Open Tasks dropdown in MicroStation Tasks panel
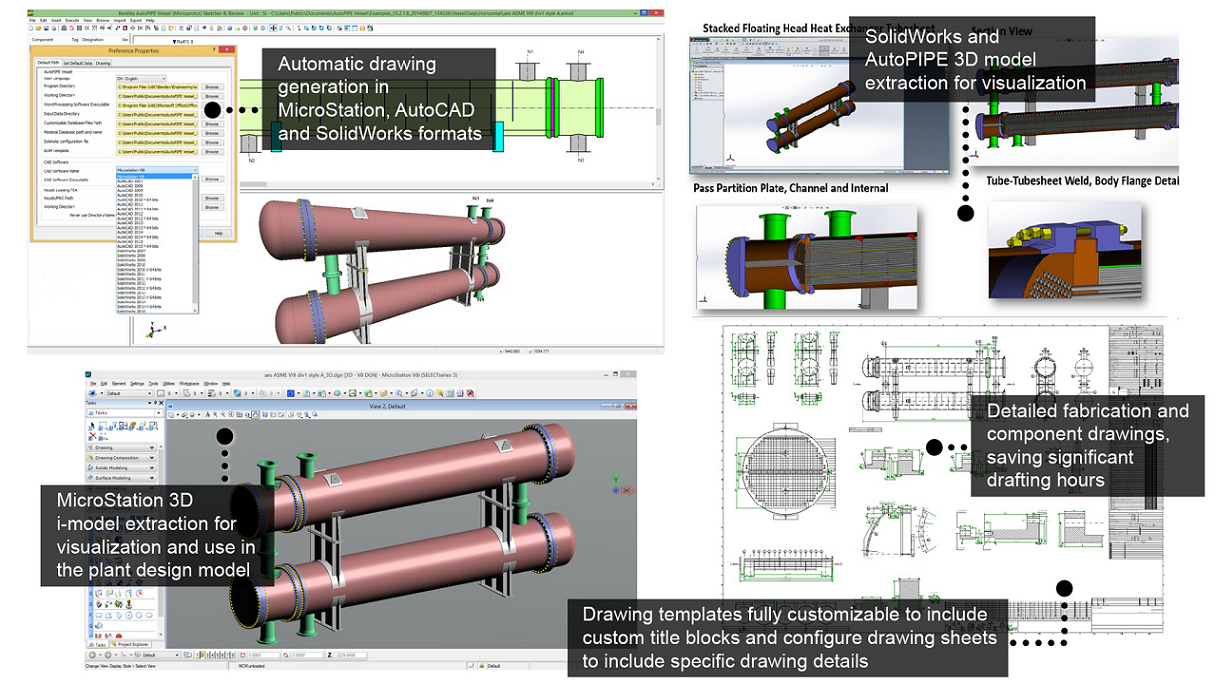 click(x=124, y=413)
